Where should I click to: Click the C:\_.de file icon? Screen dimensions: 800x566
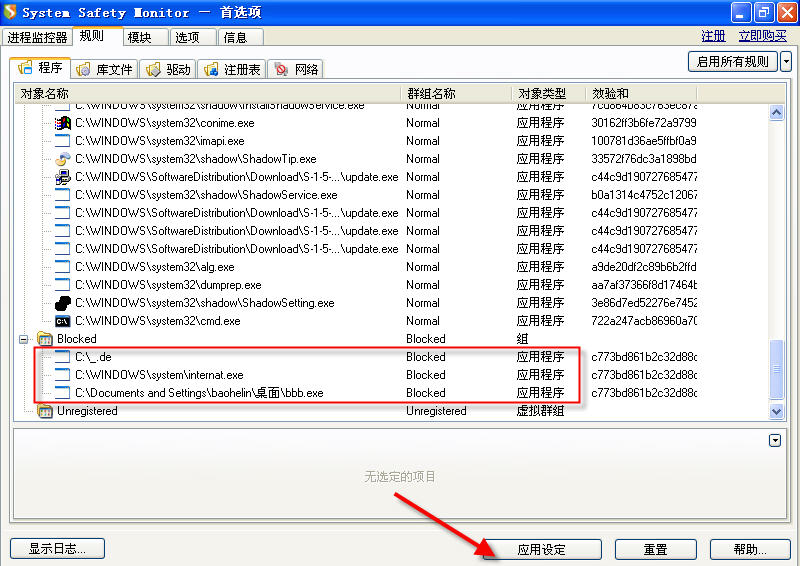[x=62, y=357]
